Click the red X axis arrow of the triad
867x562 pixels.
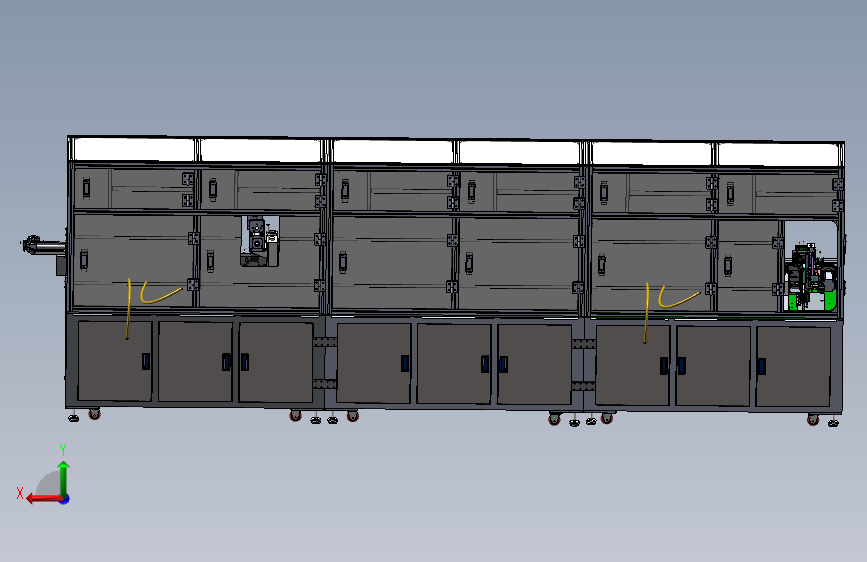45,499
